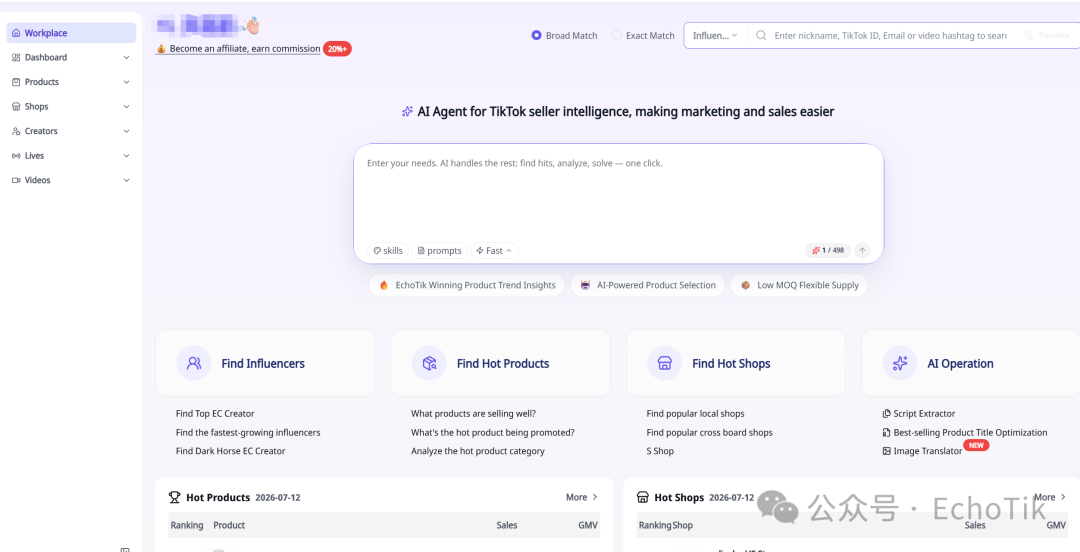Select the Exact Match radio option
The width and height of the screenshot is (1080, 552).
tap(616, 35)
